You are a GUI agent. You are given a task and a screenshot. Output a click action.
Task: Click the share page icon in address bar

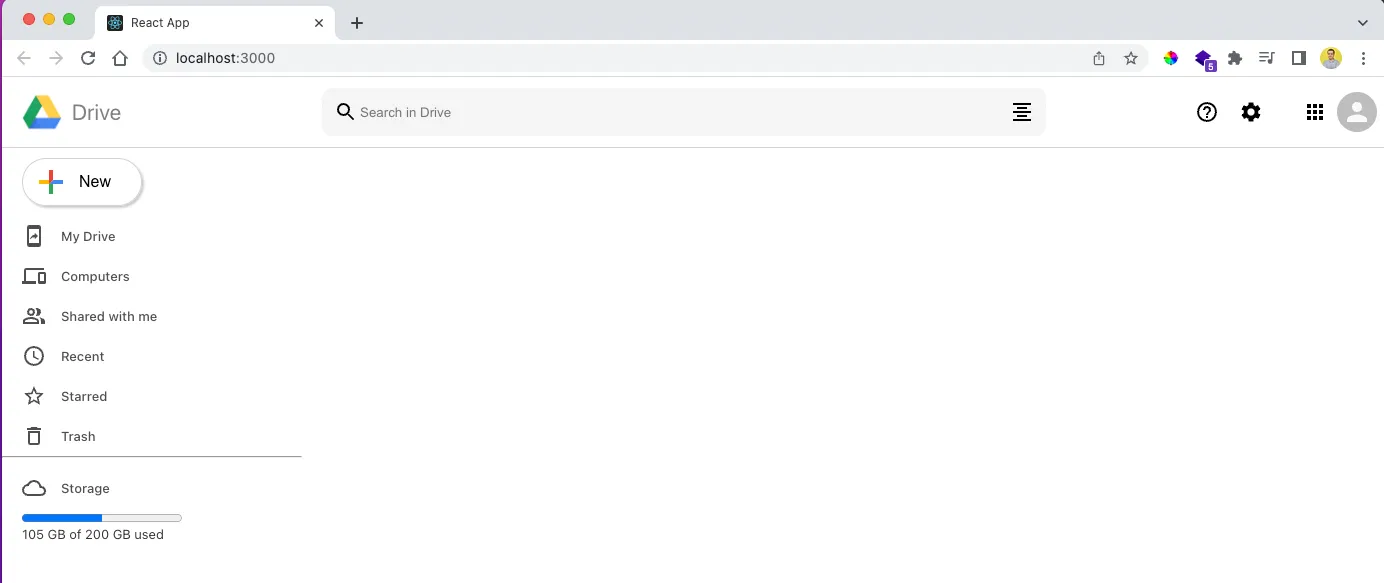[x=1099, y=58]
